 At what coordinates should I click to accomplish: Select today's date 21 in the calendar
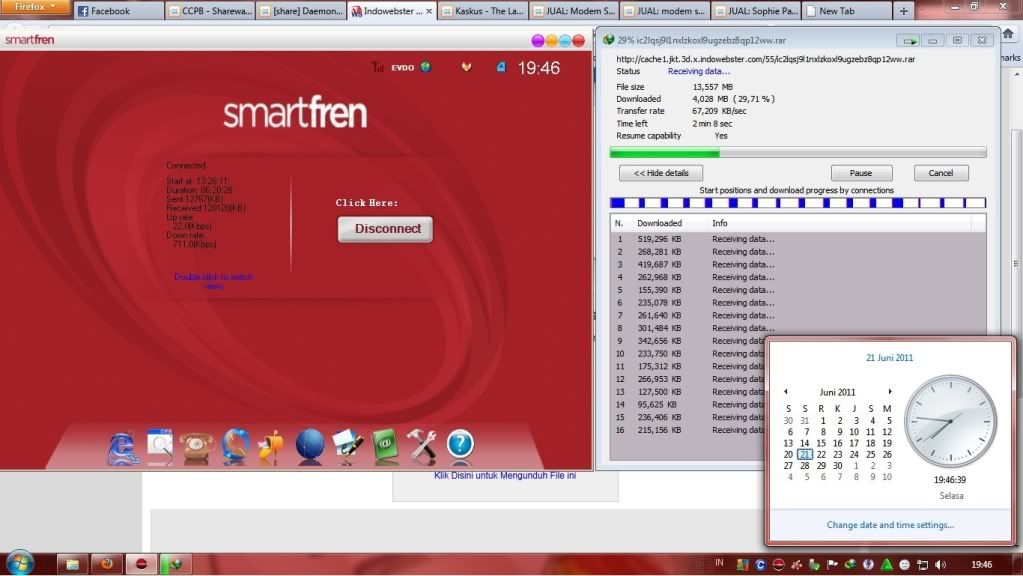tap(805, 455)
